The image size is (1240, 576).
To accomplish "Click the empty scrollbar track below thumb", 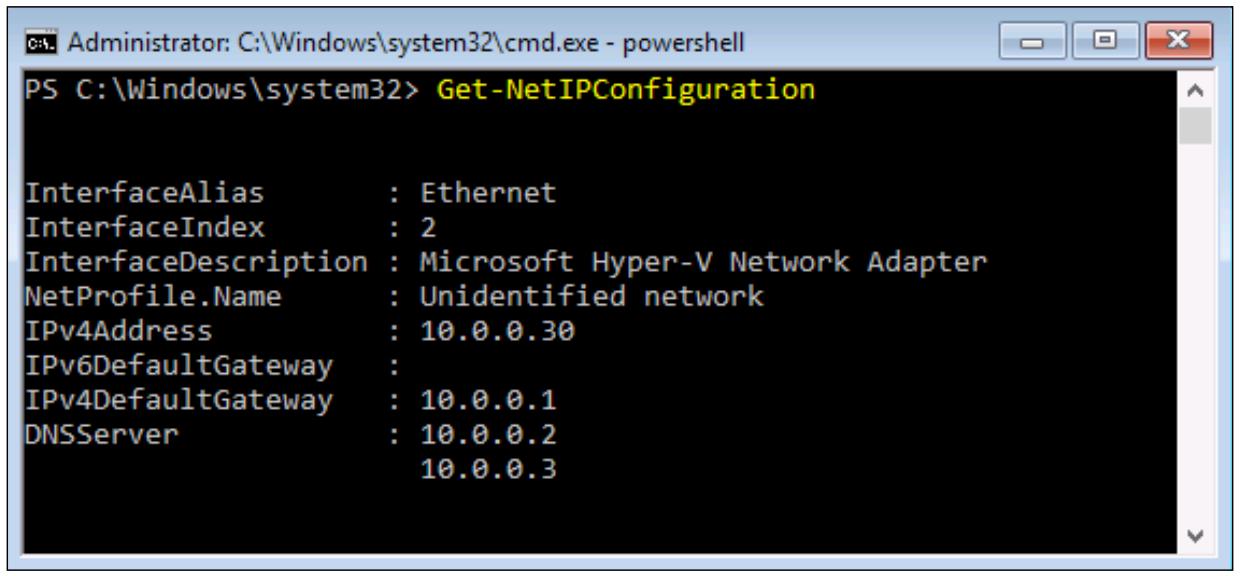I will [x=1195, y=332].
